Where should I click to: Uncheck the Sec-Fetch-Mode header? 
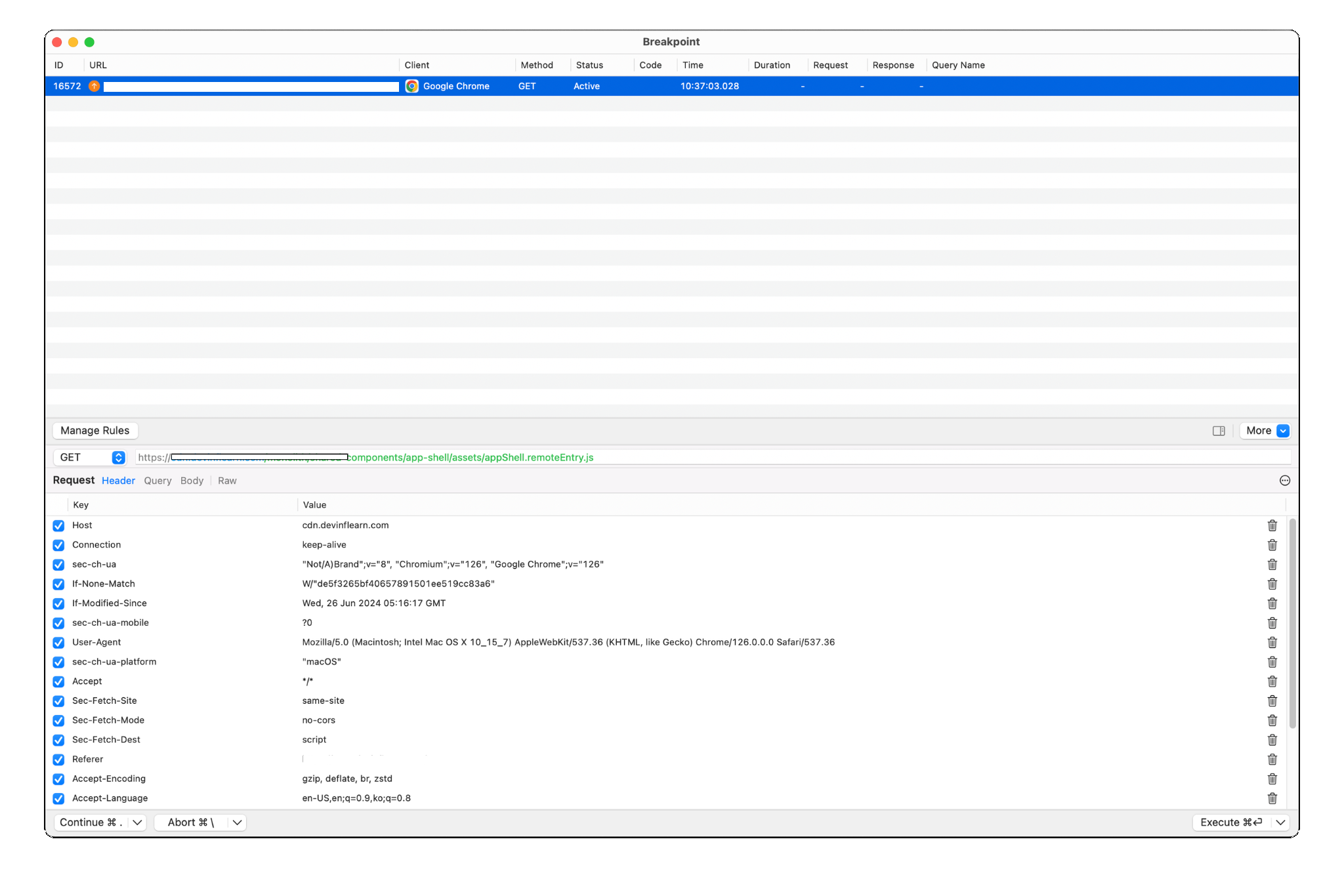[59, 720]
